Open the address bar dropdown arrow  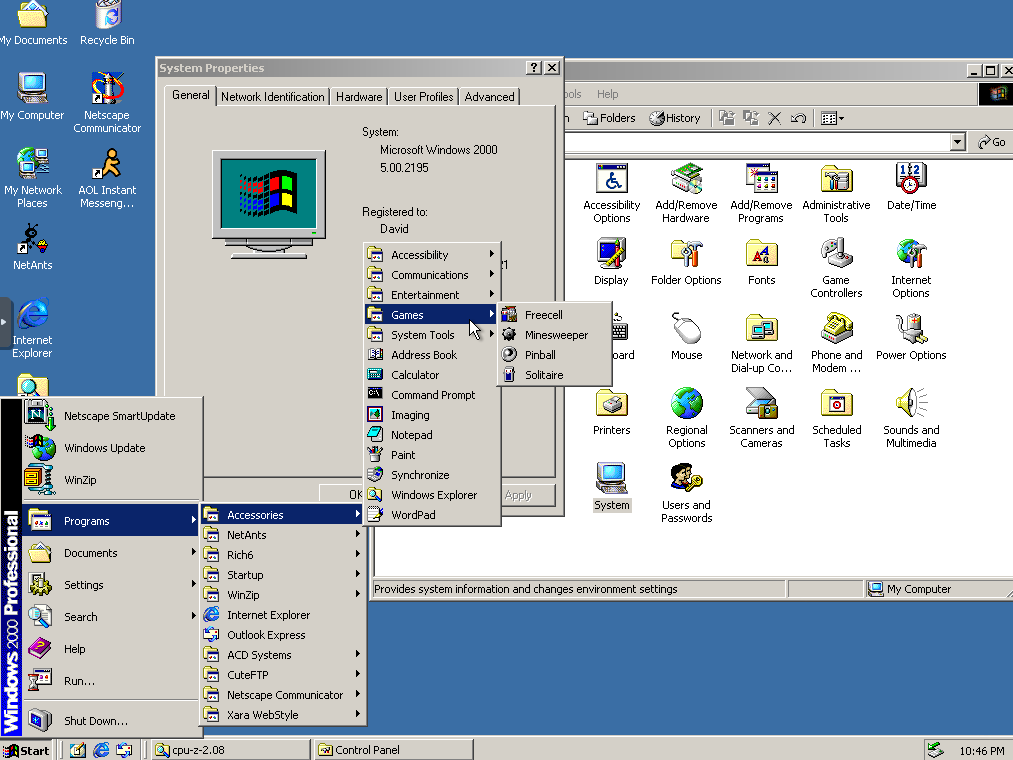pyautogui.click(x=958, y=143)
